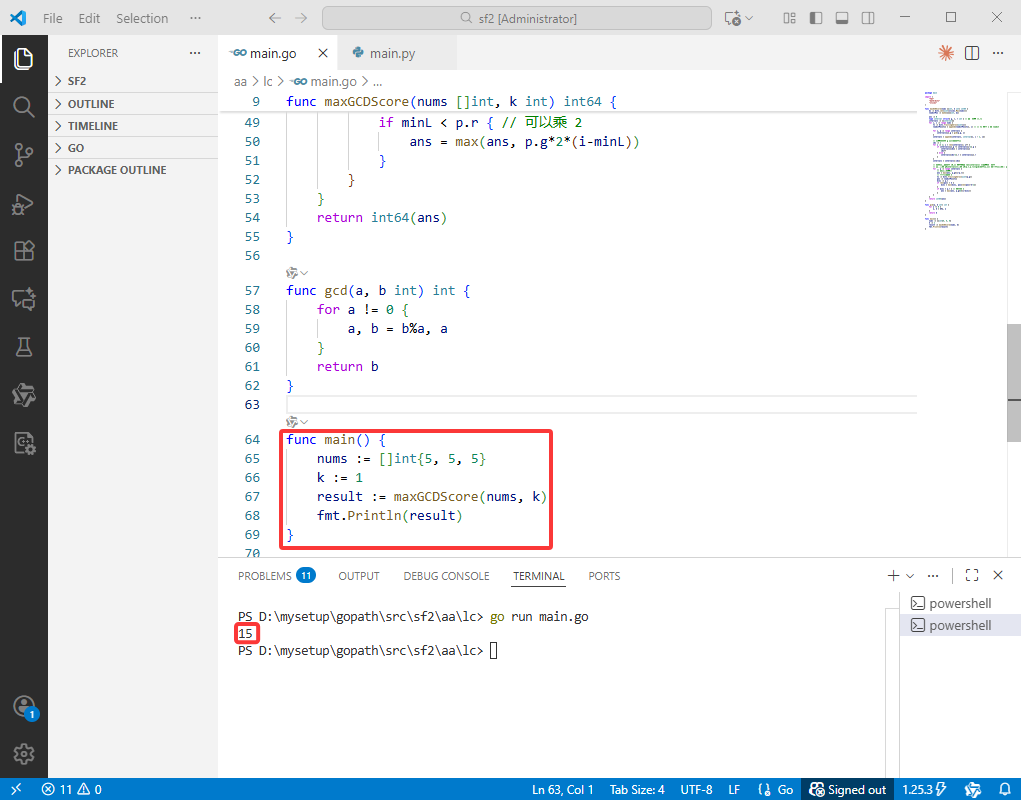This screenshot has height=800, width=1021.
Task: Change LF end of line sequence
Action: [734, 789]
